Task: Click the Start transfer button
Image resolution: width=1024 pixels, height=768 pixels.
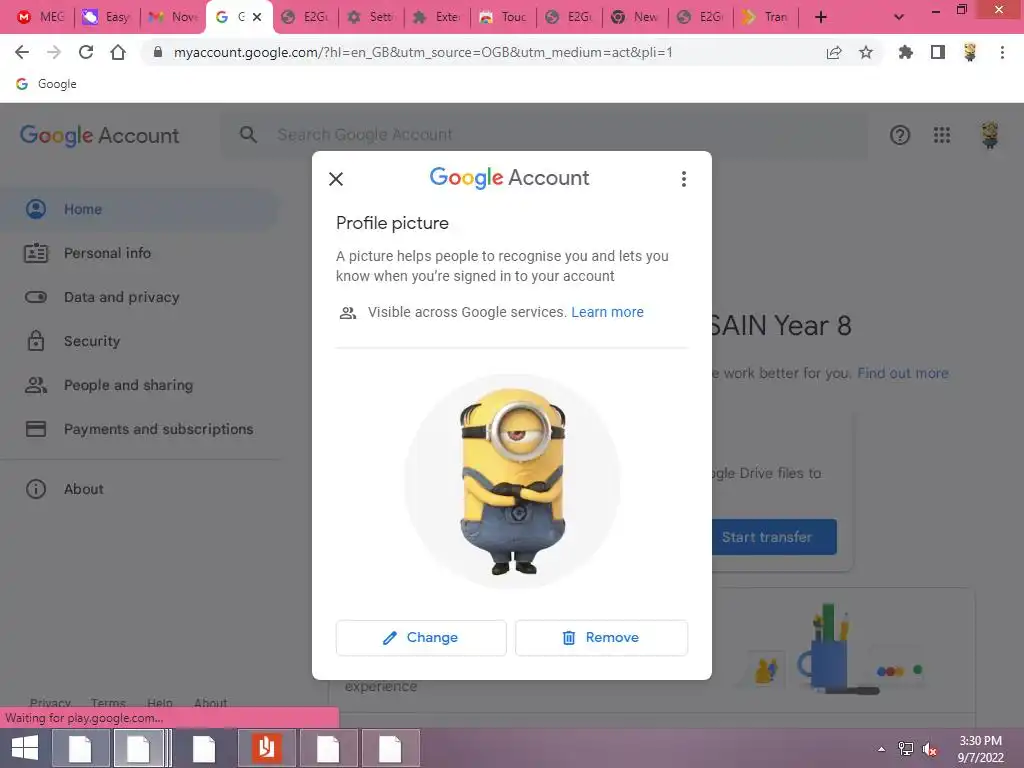Action: (774, 537)
